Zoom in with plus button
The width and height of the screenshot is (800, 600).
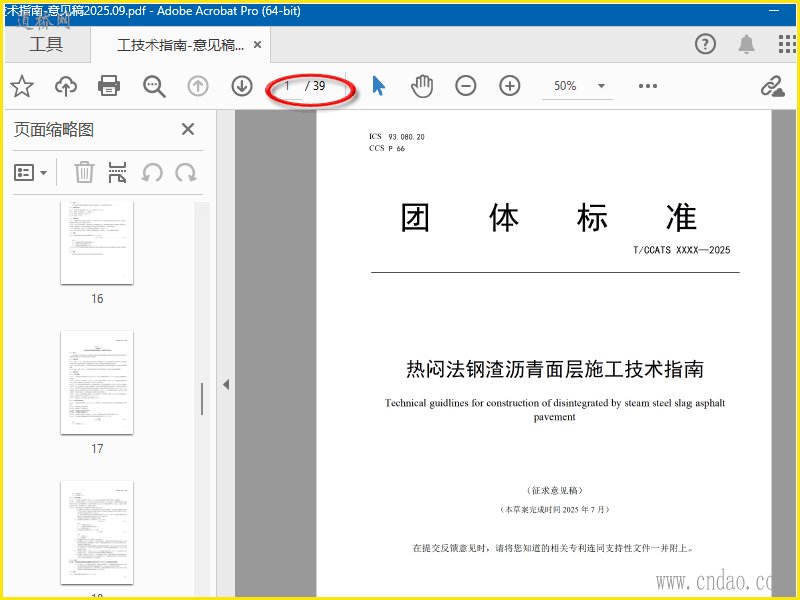coord(510,86)
